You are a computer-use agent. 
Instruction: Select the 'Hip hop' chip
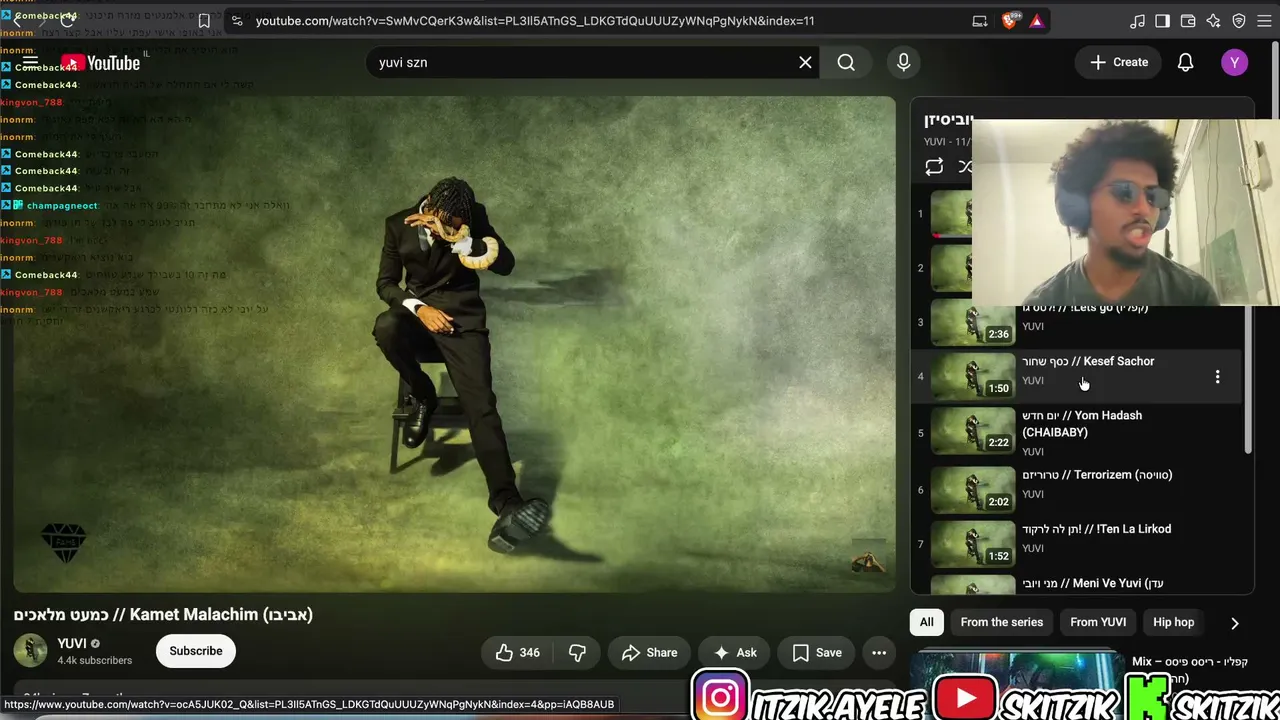[x=1174, y=622]
